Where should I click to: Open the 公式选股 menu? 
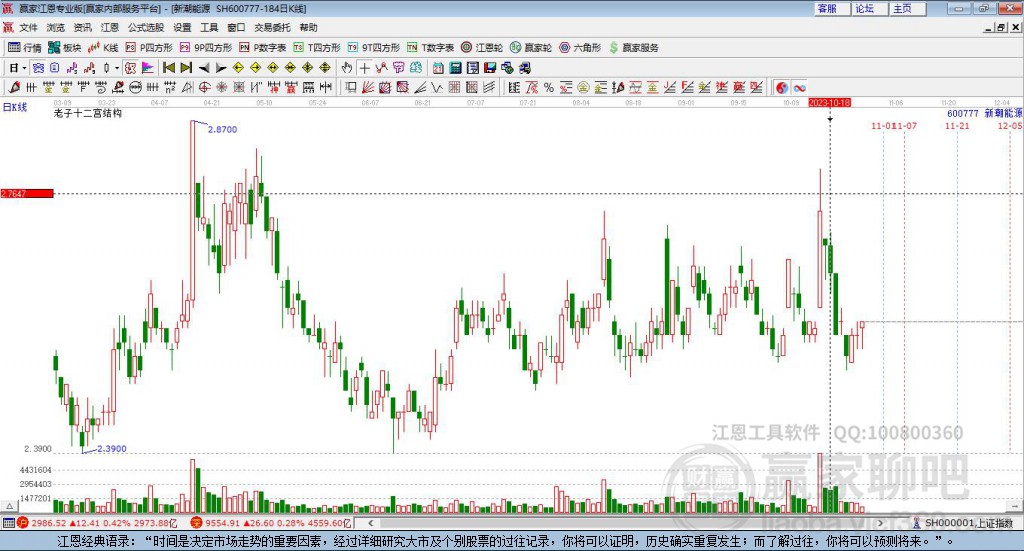coord(146,27)
